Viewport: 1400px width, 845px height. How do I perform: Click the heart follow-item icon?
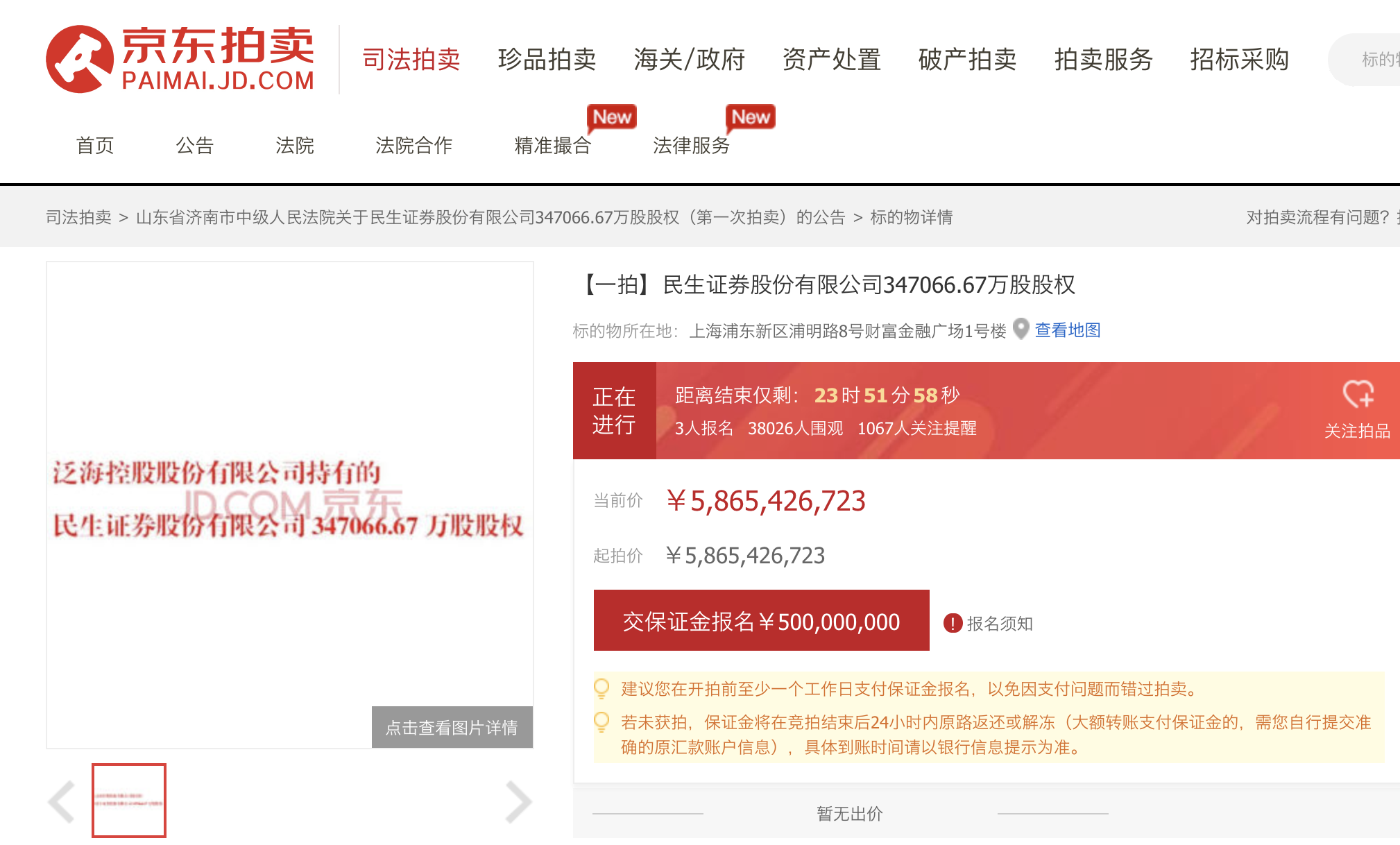click(x=1358, y=394)
